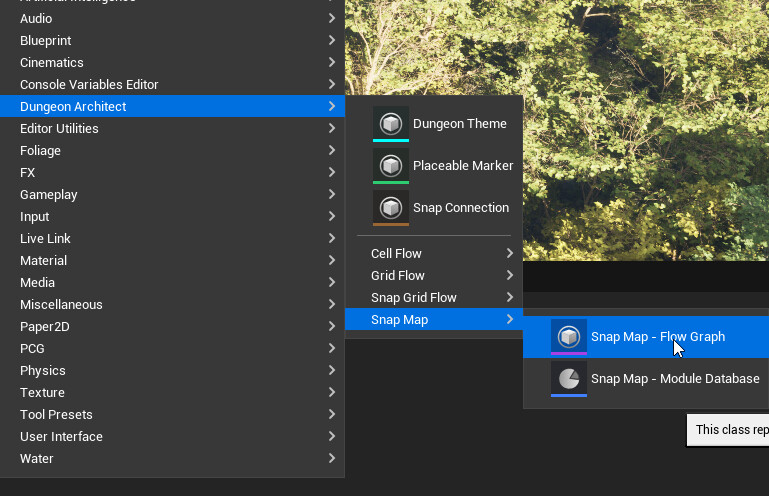Select the Placeable Marker label
769x496 pixels.
[463, 166]
